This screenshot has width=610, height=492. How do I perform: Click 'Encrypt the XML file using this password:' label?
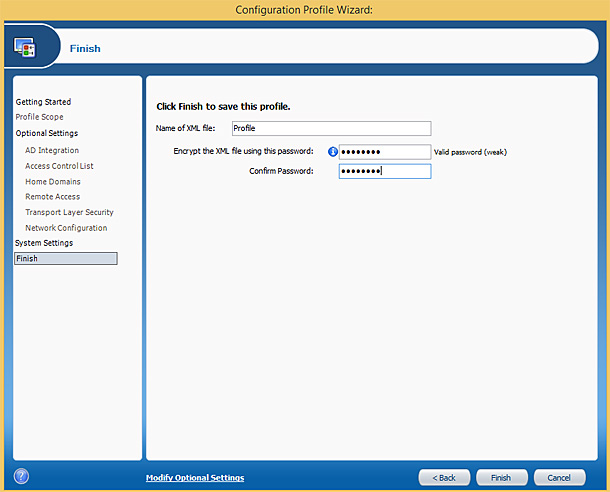(244, 151)
